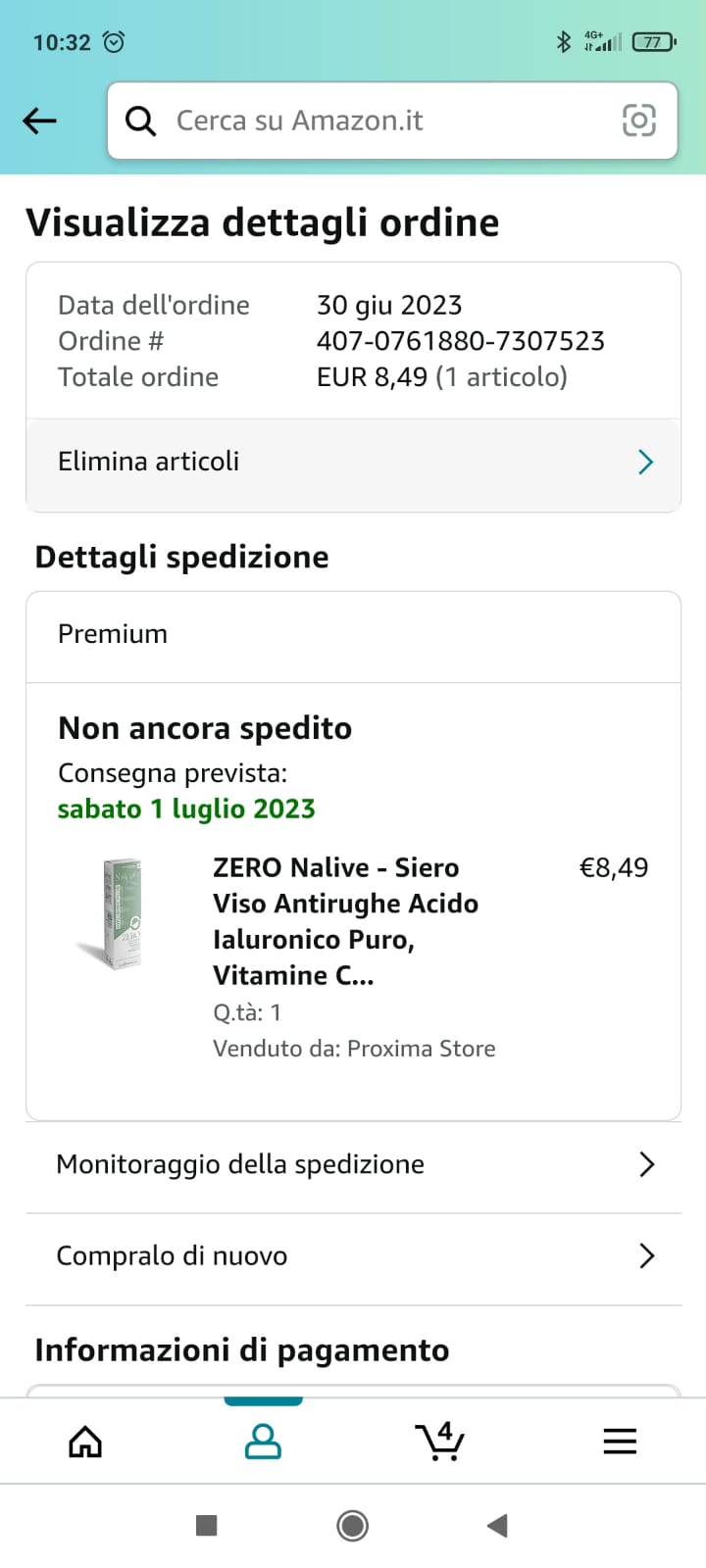Go to the Home tab

(85, 1442)
